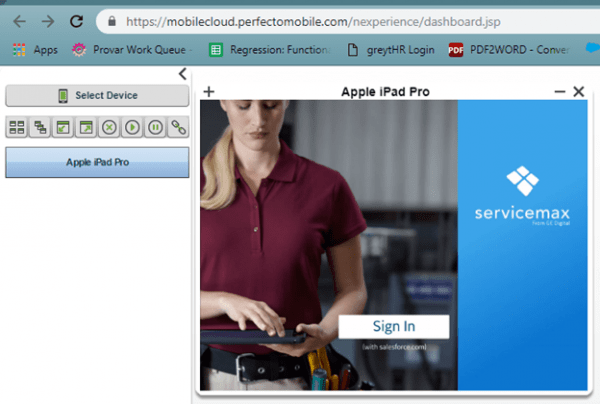Click the minimize-all windows icon with down-left arrow

63,127
